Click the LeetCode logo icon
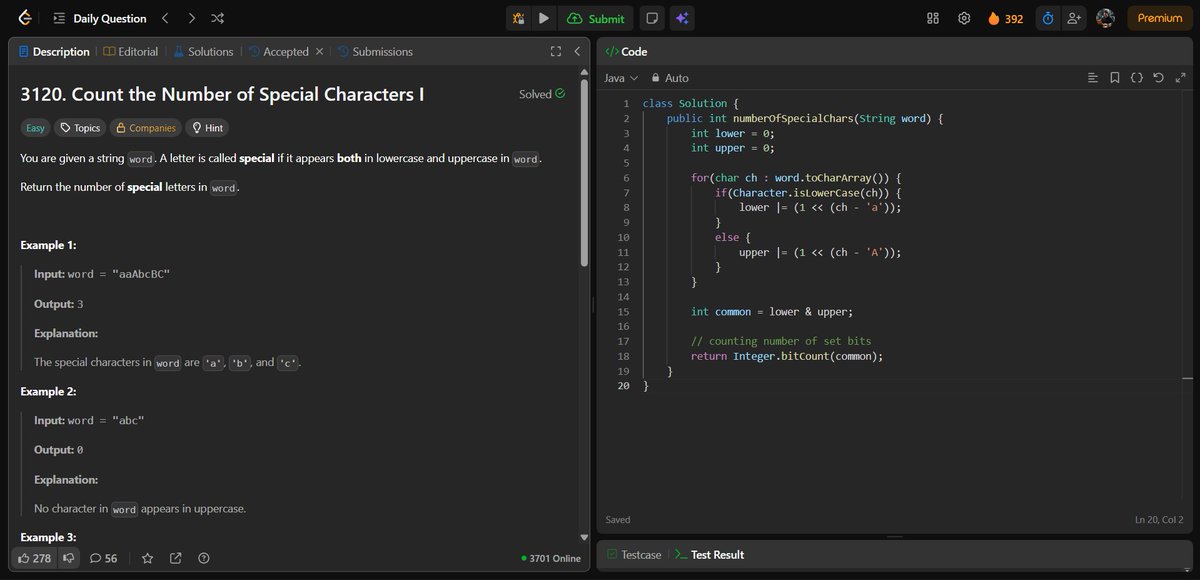Viewport: 1200px width, 580px height. [x=24, y=18]
